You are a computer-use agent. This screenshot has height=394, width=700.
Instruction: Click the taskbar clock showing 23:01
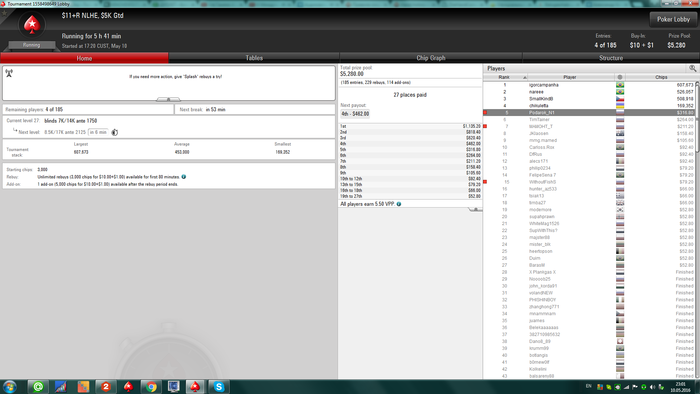pos(680,387)
